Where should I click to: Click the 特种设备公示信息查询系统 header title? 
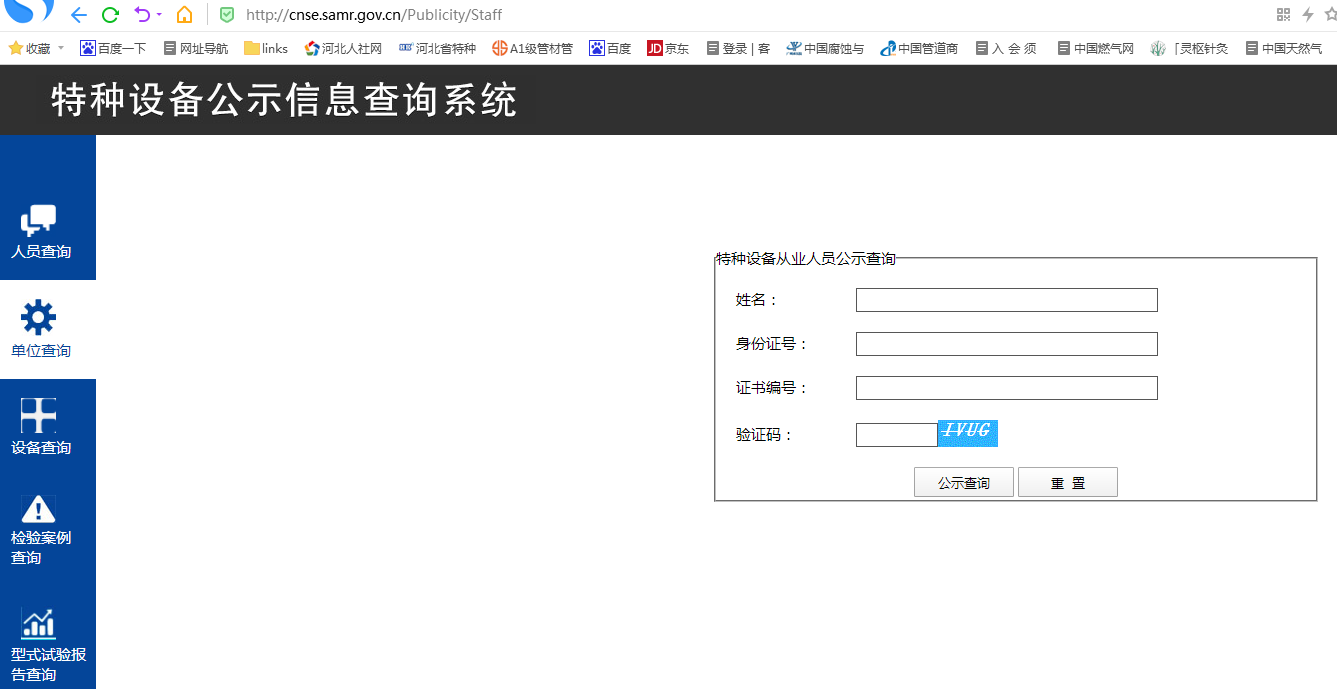point(284,100)
